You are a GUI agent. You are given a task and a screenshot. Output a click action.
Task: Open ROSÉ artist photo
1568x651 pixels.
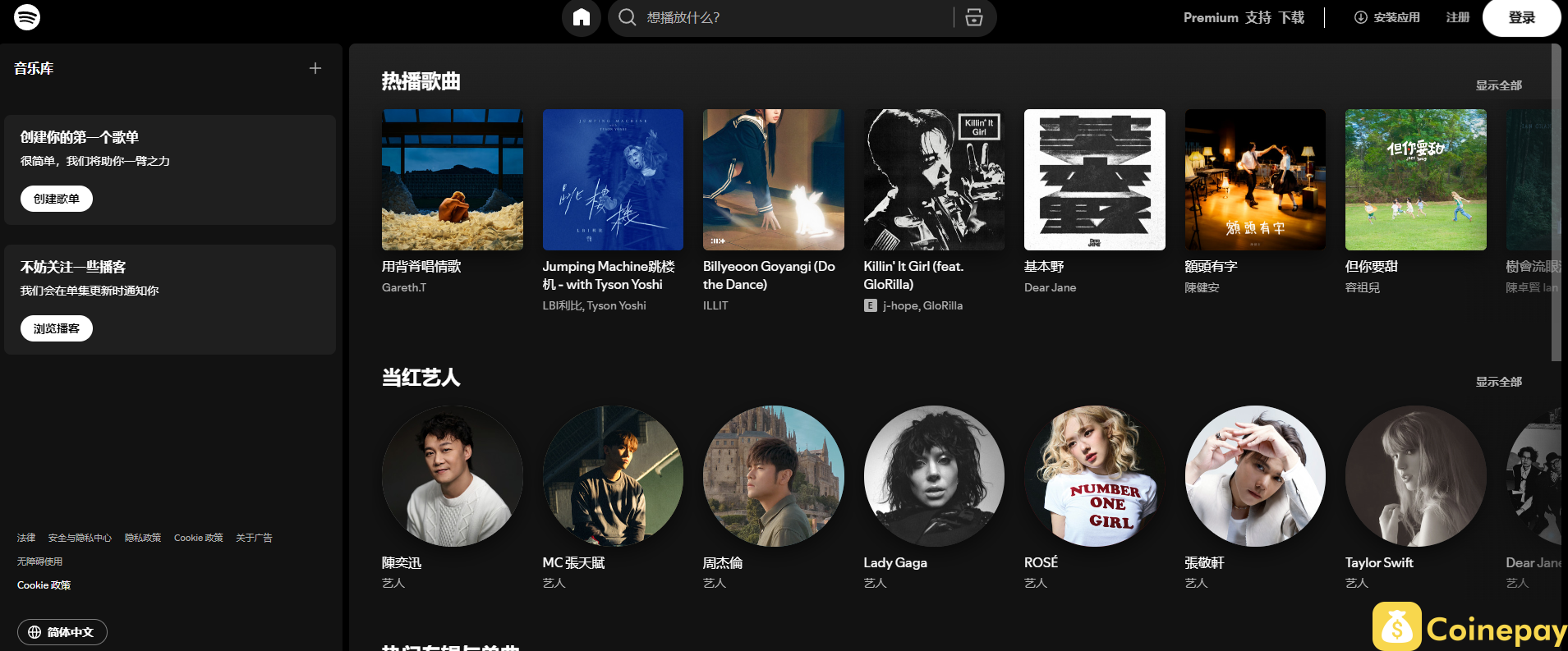1095,476
